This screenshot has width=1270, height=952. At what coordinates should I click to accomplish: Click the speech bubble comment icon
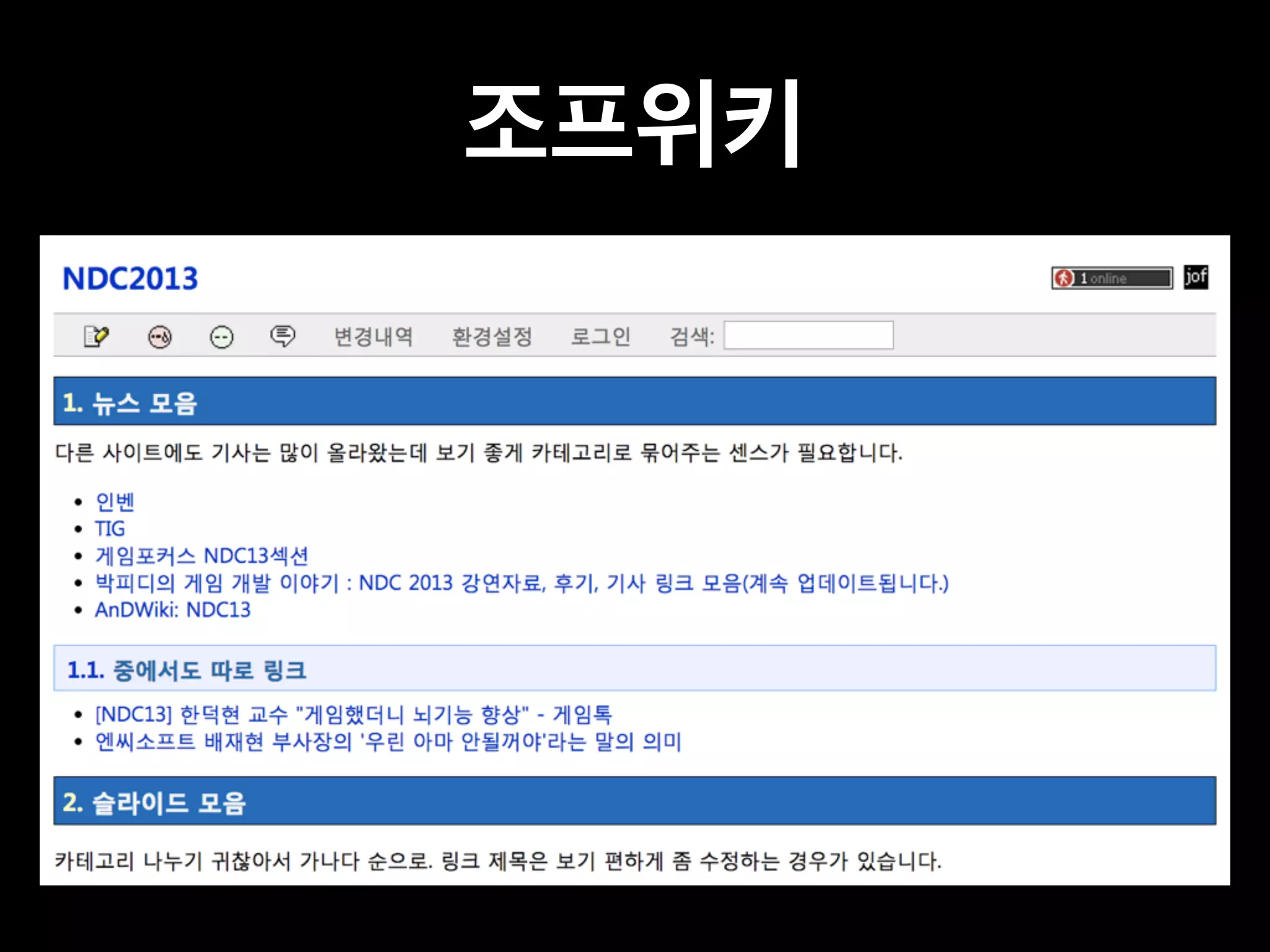(x=283, y=337)
